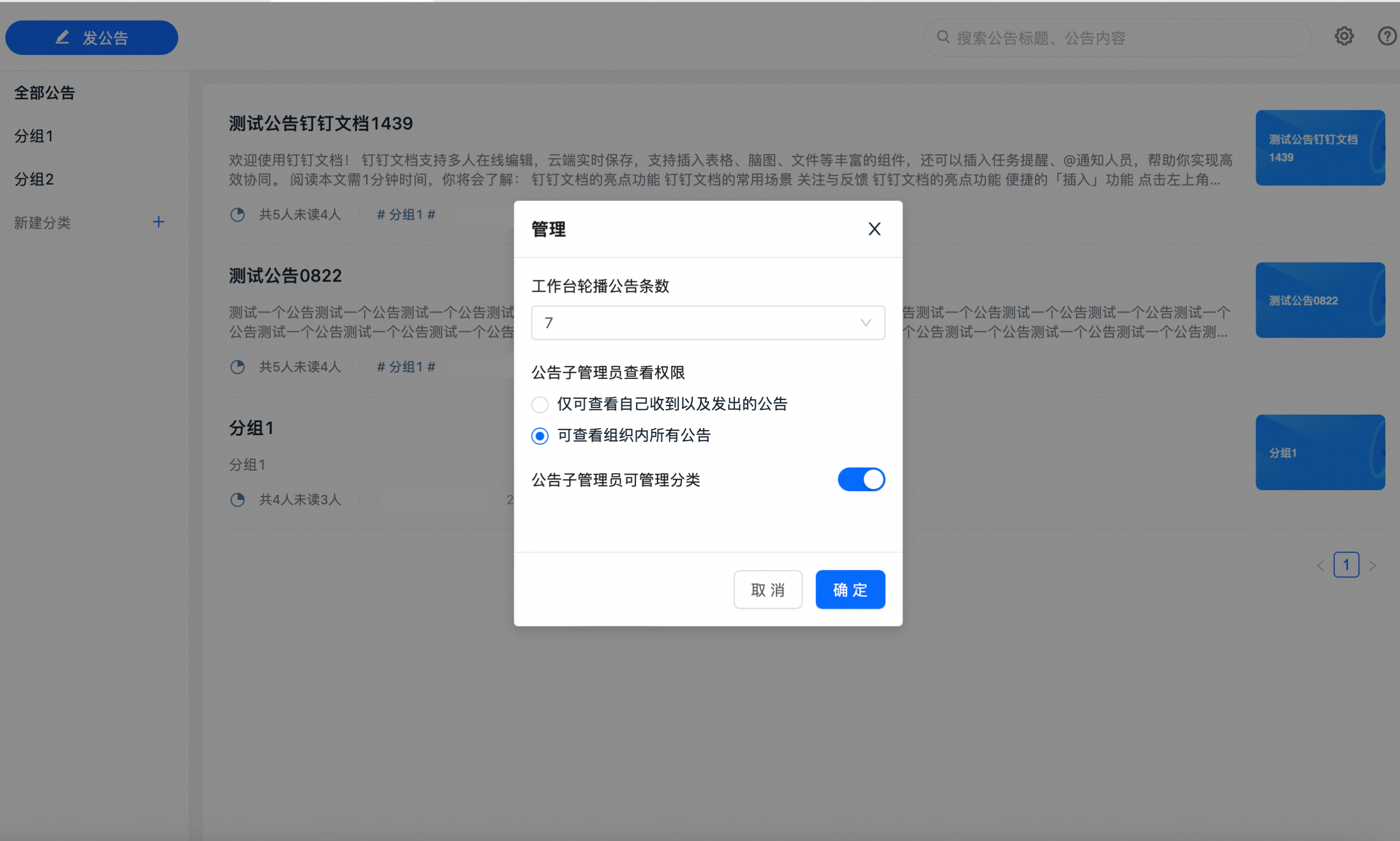Click next page arrow in pagination
The image size is (1400, 841).
click(x=1373, y=566)
